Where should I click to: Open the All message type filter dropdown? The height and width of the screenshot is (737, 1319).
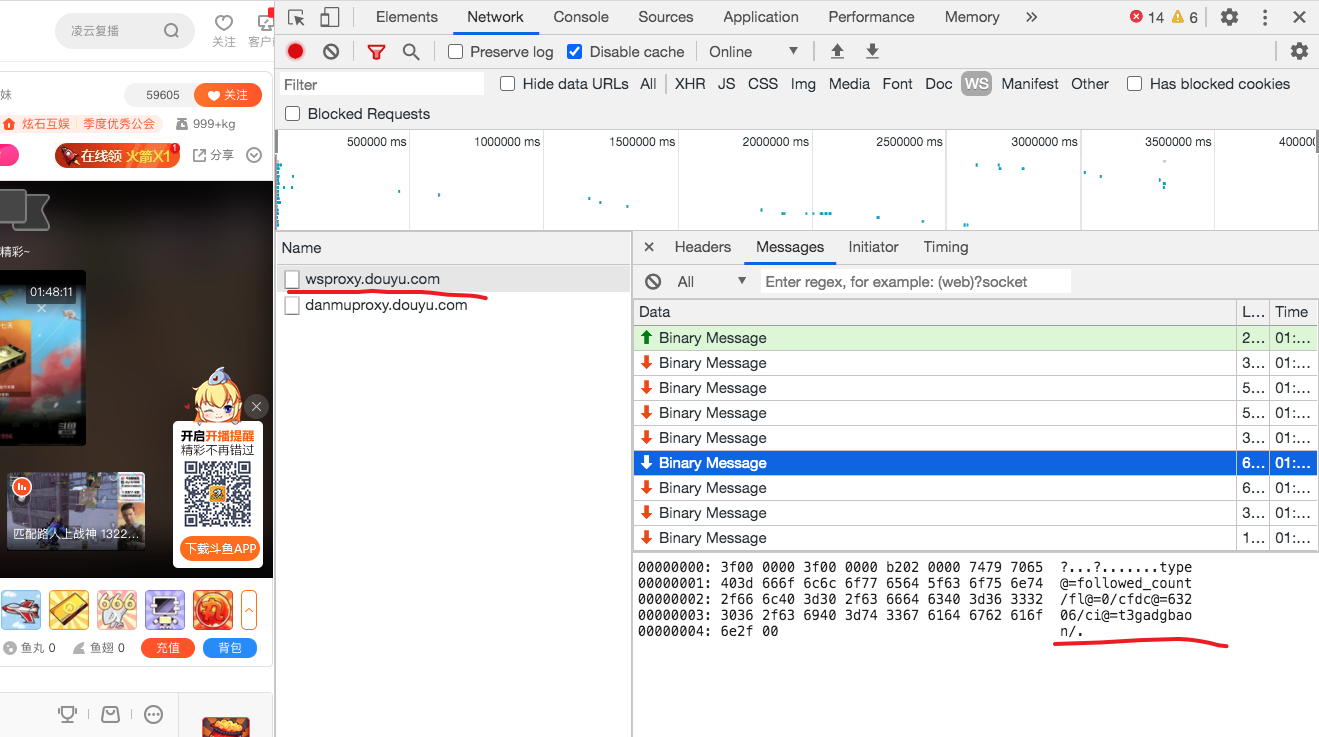click(x=712, y=282)
